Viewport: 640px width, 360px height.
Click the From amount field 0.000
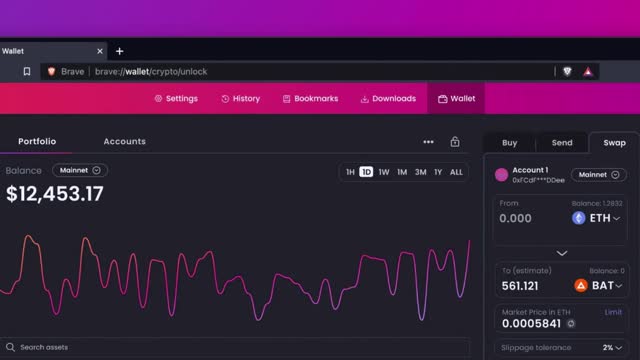[516, 218]
